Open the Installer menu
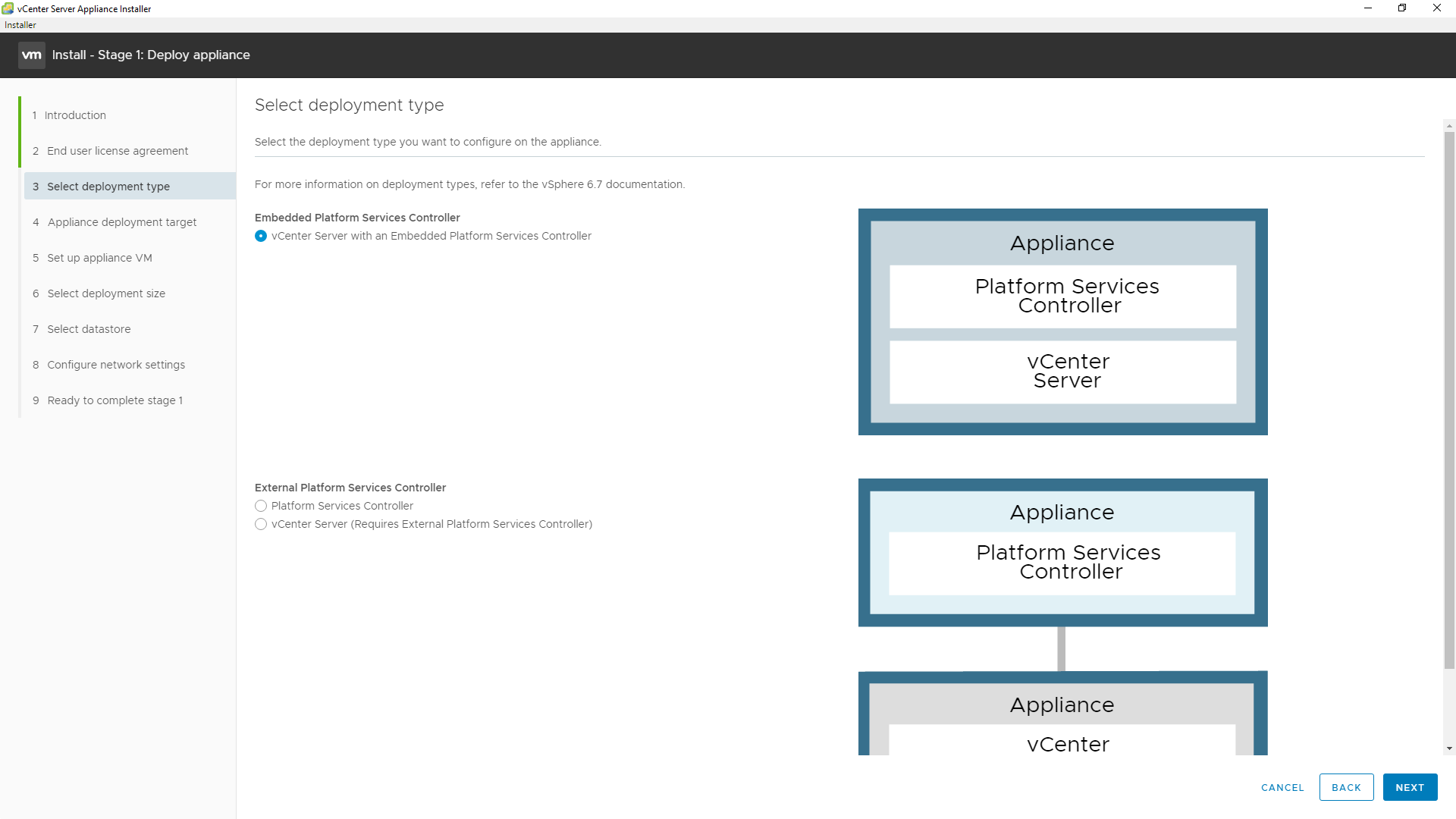The height and width of the screenshot is (819, 1456). coord(20,25)
